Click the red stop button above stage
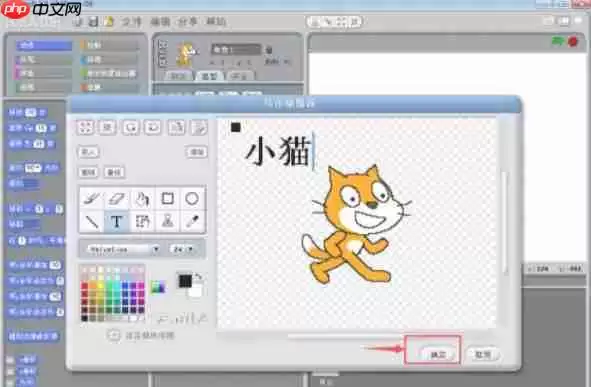This screenshot has width=591, height=387. [573, 41]
